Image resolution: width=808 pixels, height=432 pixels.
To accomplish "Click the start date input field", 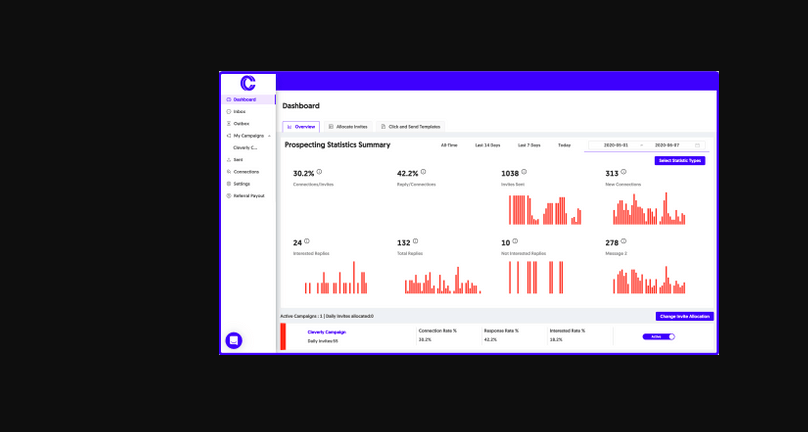I will [615, 145].
